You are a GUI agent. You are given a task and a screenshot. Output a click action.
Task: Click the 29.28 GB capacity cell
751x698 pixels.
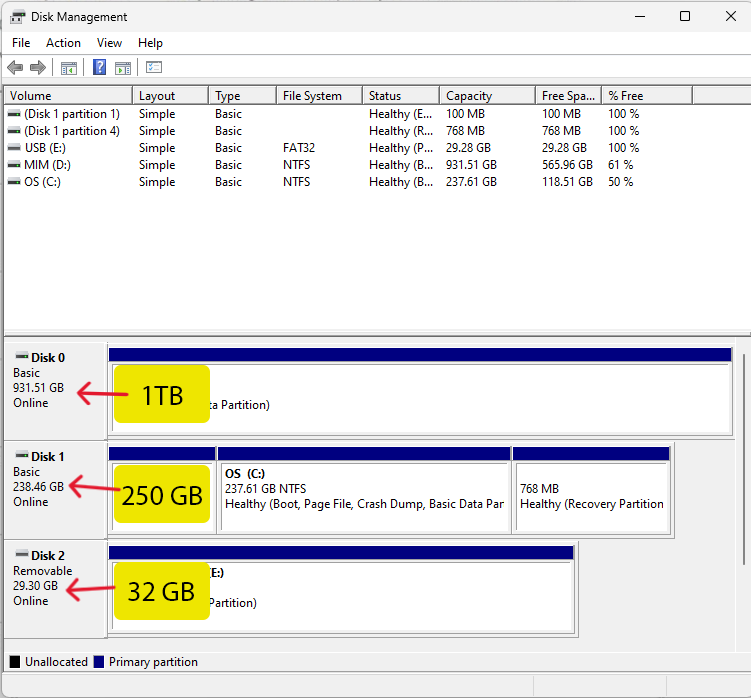pyautogui.click(x=468, y=148)
